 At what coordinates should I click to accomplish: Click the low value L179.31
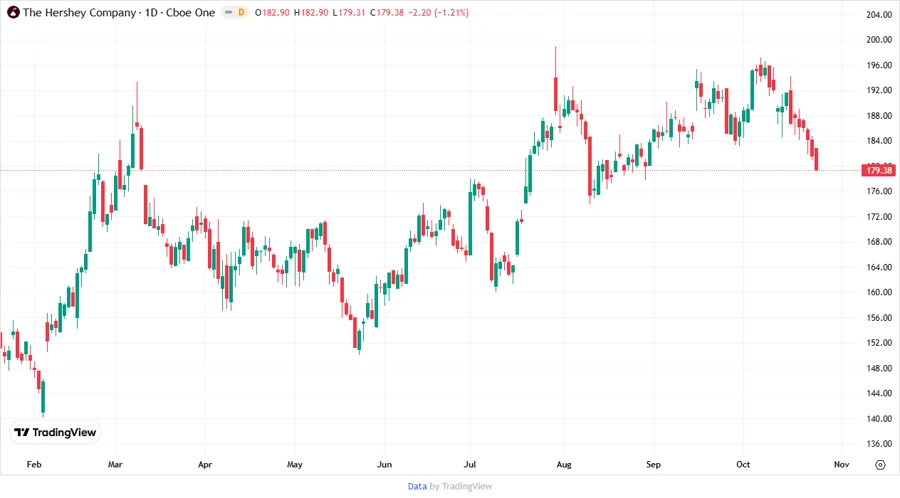coord(348,12)
